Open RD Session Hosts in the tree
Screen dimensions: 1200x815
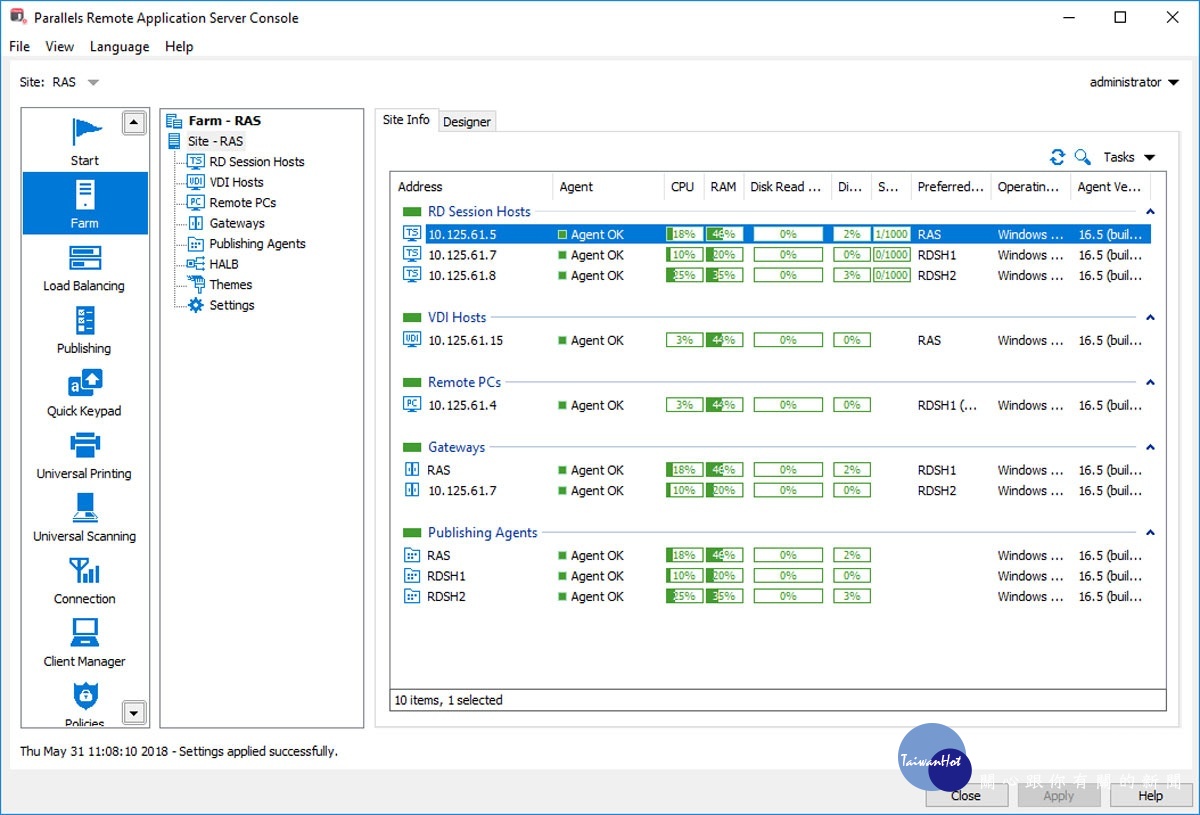click(257, 162)
